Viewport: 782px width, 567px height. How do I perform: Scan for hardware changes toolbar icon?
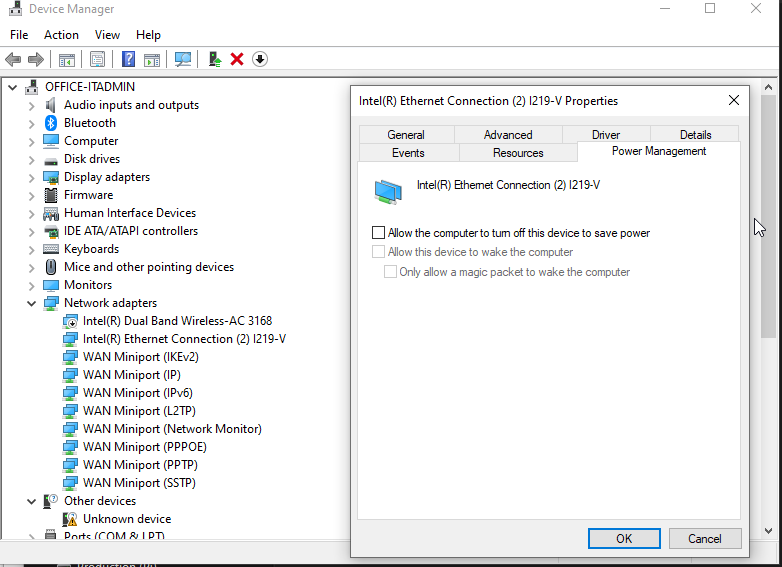point(183,59)
